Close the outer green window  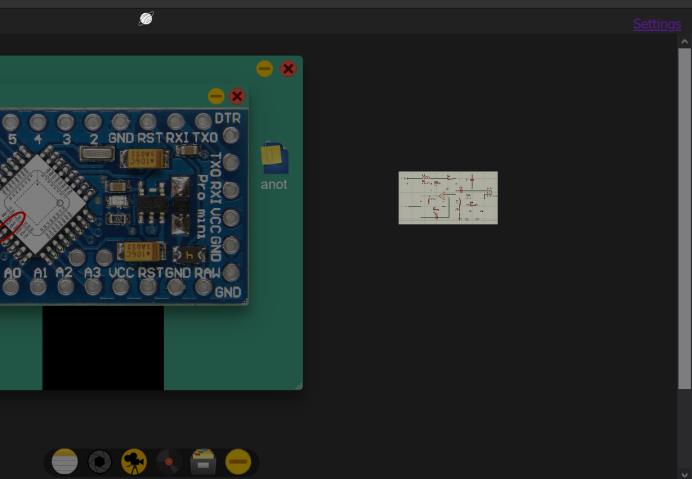pyautogui.click(x=288, y=69)
